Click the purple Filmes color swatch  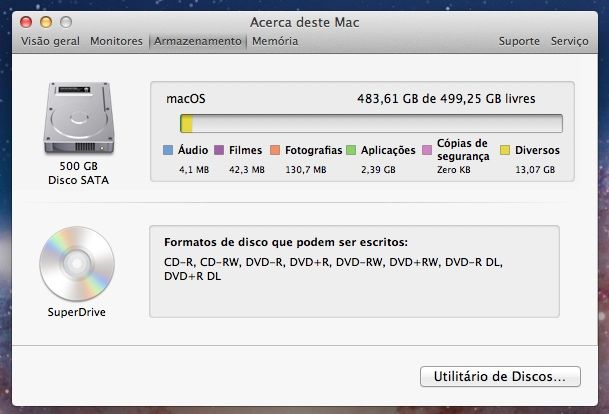coord(219,150)
